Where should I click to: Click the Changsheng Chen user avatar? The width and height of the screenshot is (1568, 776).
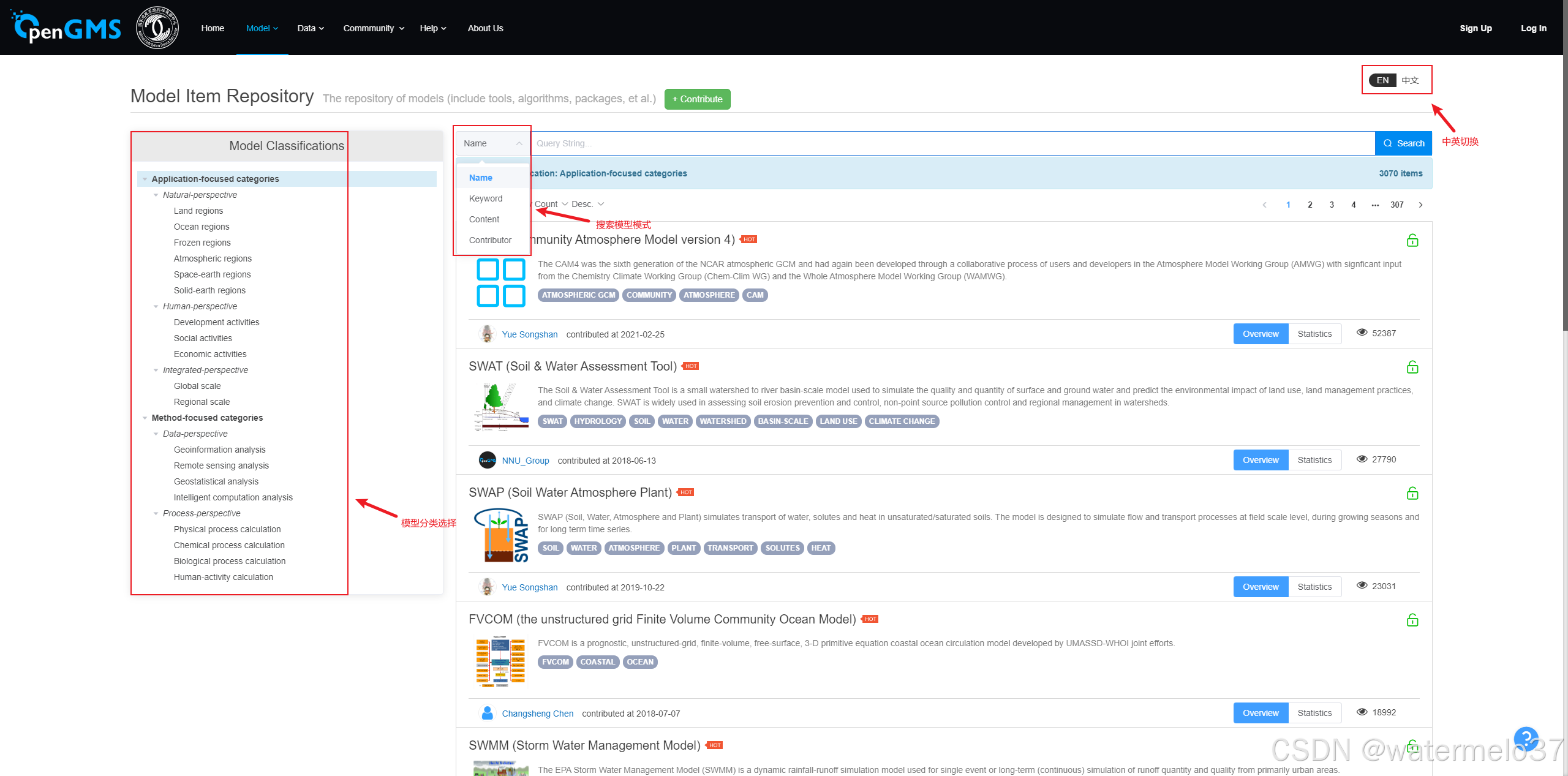(x=488, y=713)
